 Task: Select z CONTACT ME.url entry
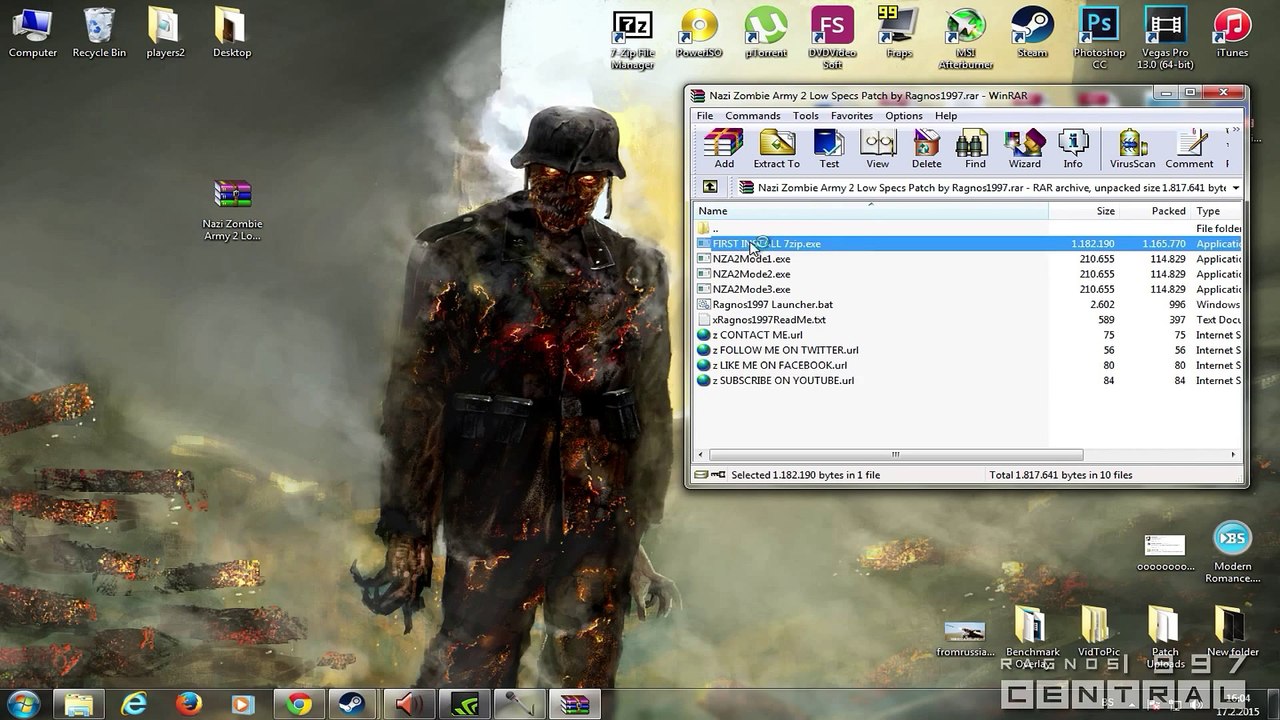click(x=968, y=335)
